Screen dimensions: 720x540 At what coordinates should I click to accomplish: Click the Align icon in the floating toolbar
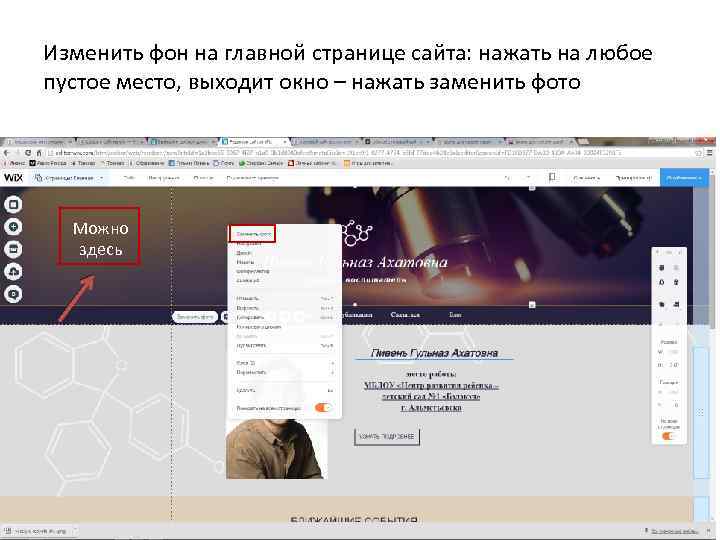click(x=676, y=304)
